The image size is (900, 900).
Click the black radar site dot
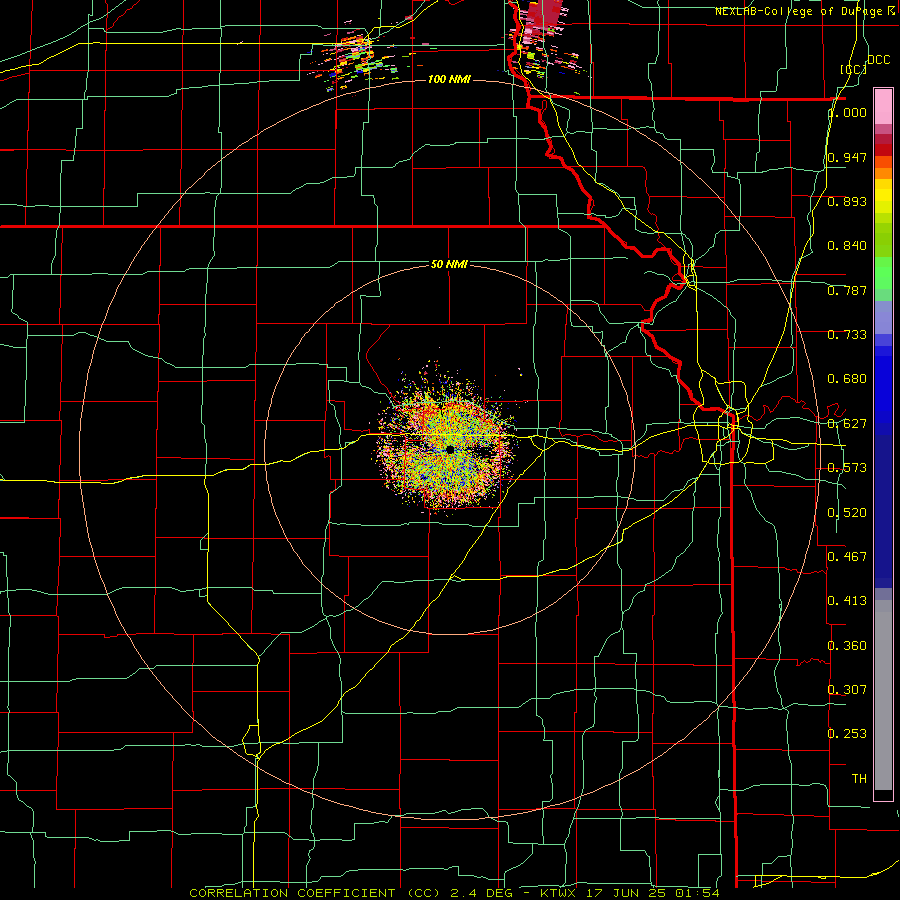[x=451, y=450]
